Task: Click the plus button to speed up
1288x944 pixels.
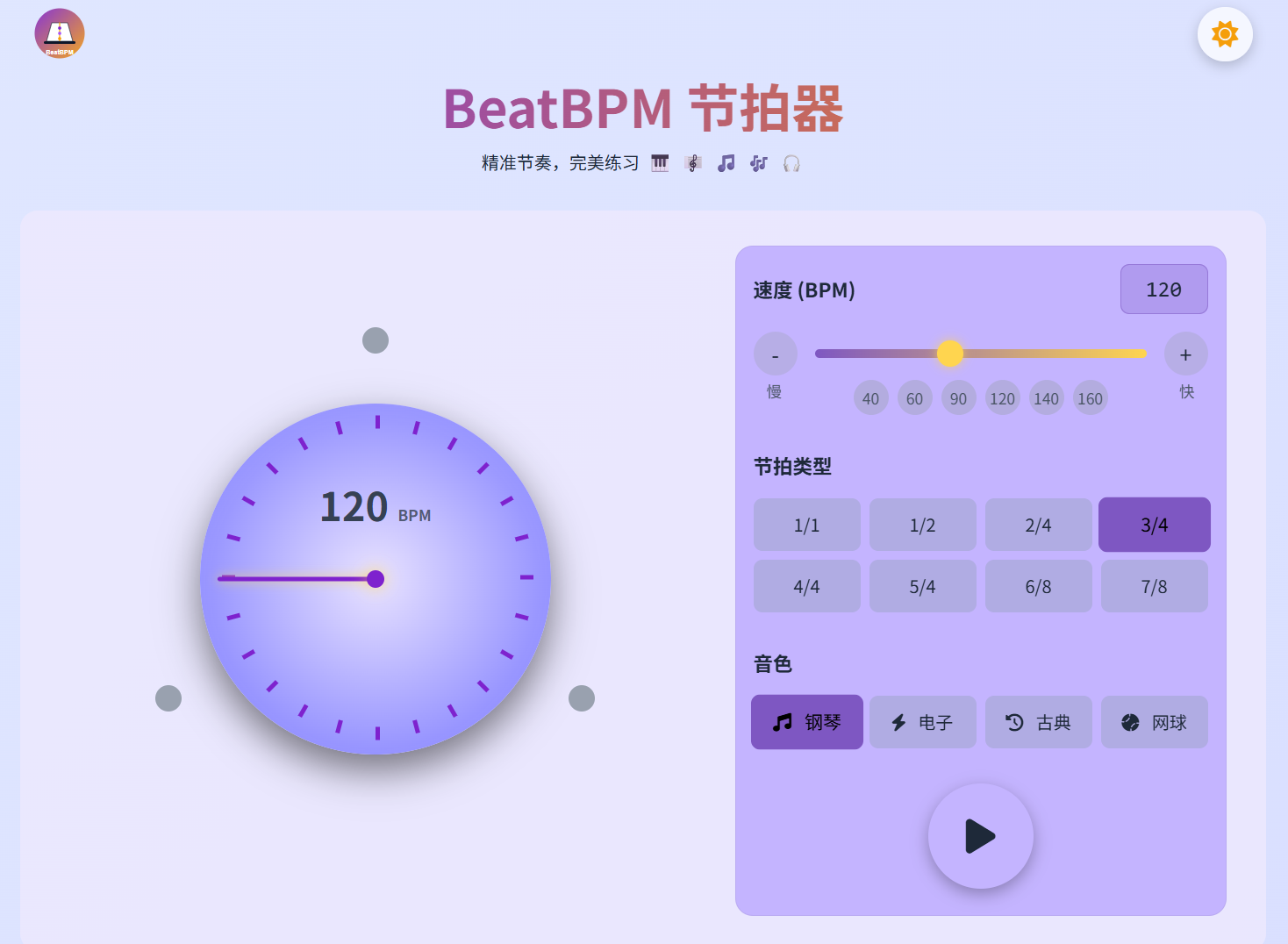Action: (x=1185, y=354)
